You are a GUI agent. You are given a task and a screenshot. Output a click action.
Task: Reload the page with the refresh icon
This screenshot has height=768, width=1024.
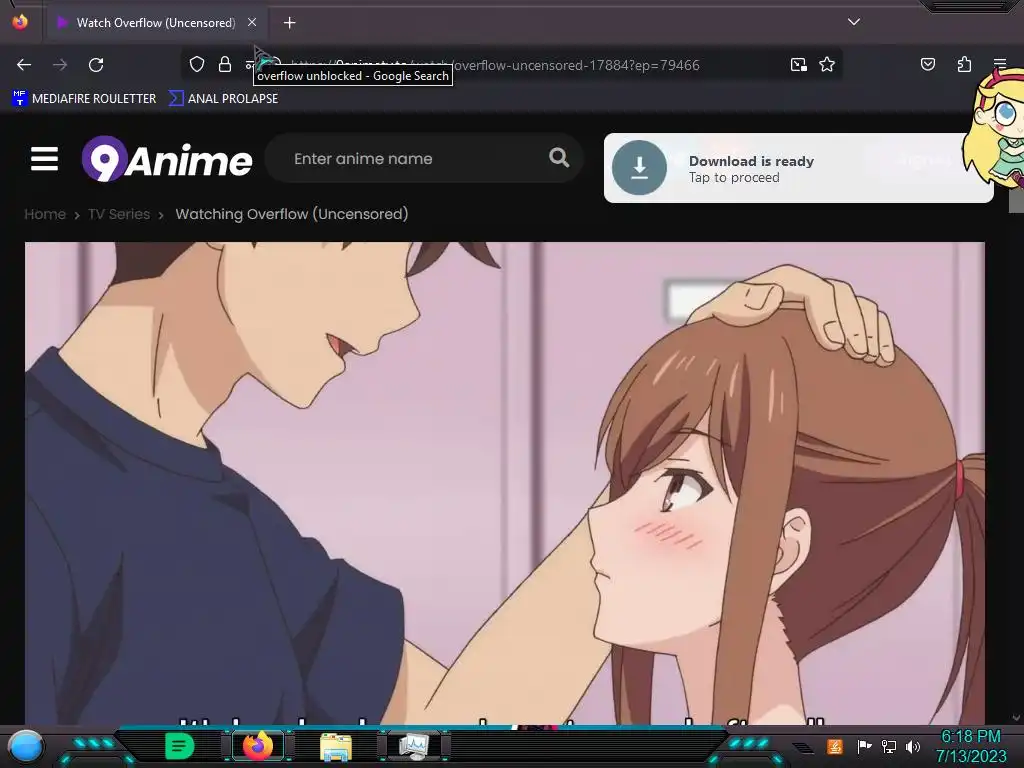point(96,65)
